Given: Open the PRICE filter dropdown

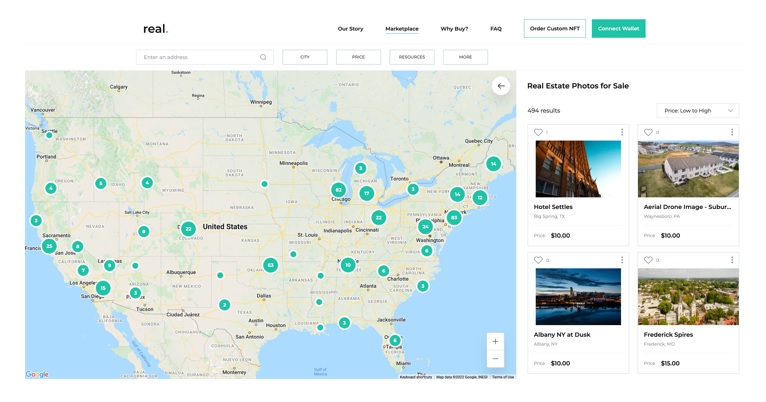Looking at the screenshot, I should 358,57.
